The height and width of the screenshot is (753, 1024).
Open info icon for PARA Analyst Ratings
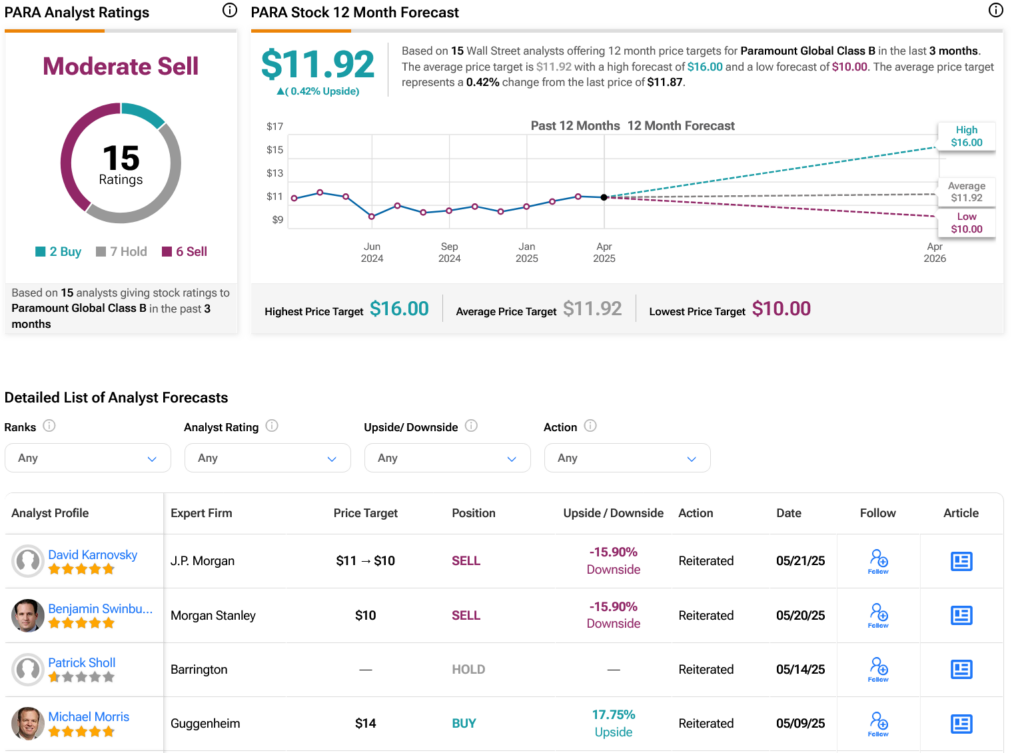[229, 10]
